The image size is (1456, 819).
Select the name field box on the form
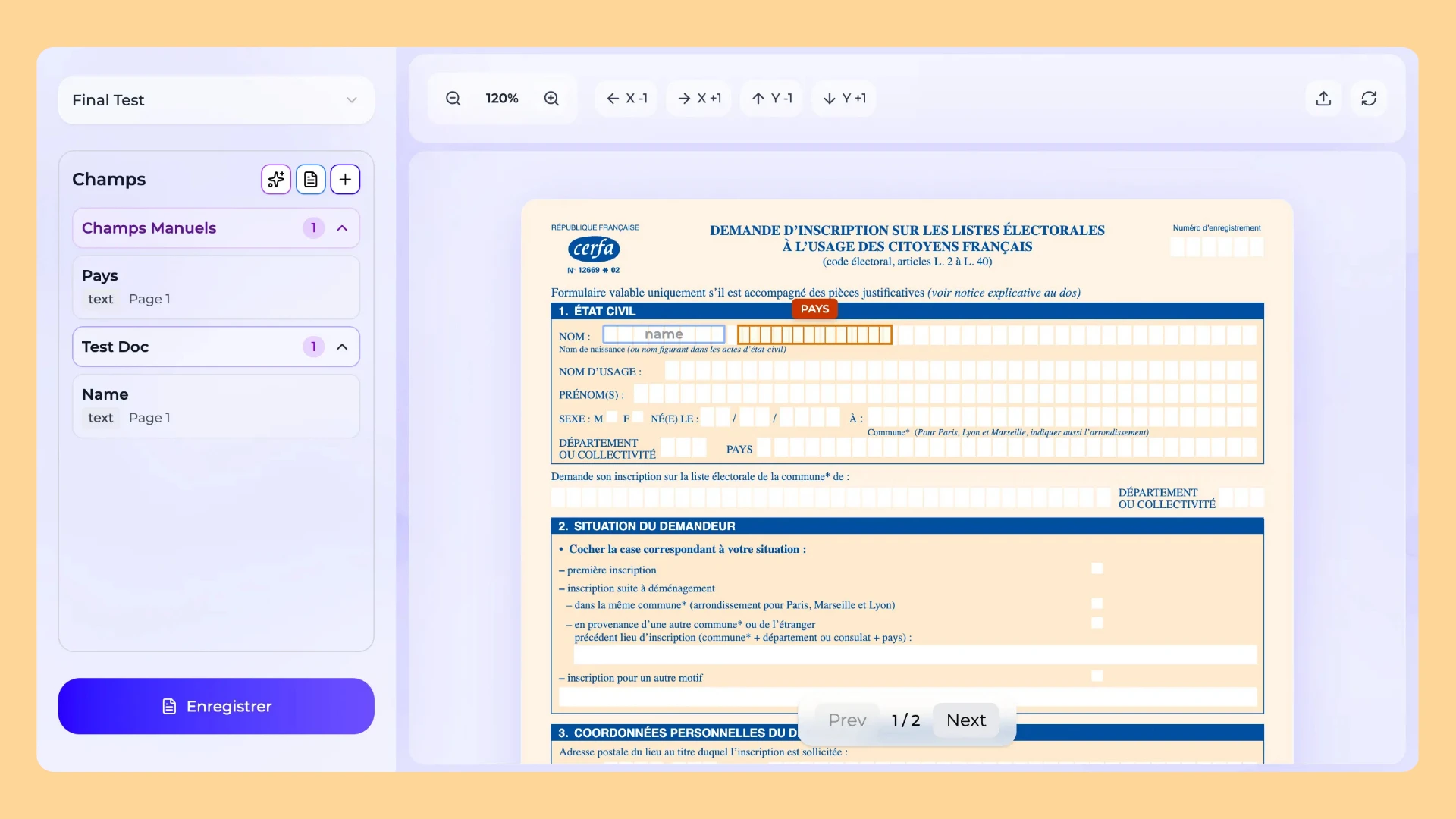(x=664, y=334)
